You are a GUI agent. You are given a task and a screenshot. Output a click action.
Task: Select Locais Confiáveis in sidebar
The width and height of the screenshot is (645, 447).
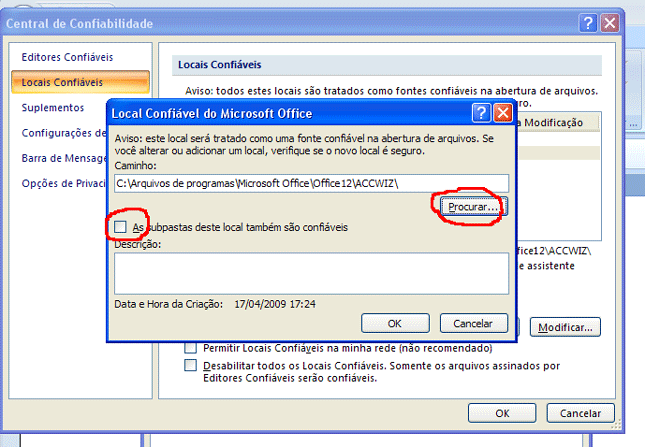80,82
